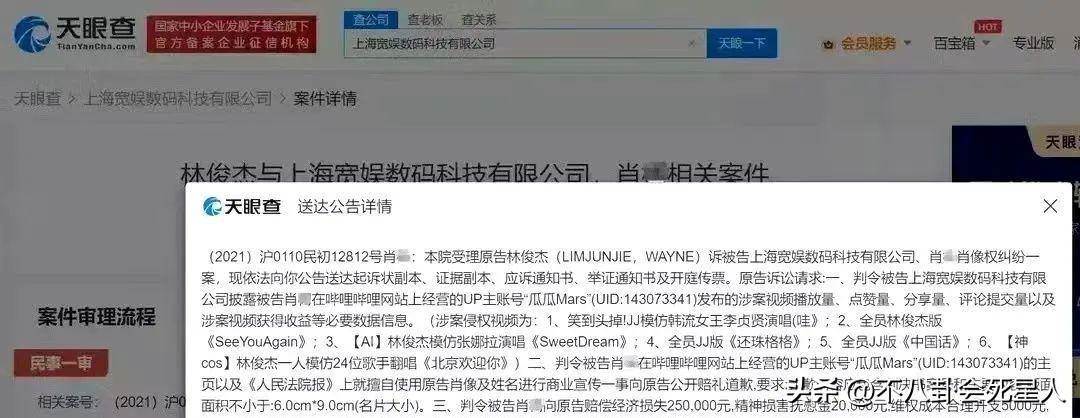Switch to the 查关系 search tab
The height and width of the screenshot is (418, 1080).
(x=479, y=19)
